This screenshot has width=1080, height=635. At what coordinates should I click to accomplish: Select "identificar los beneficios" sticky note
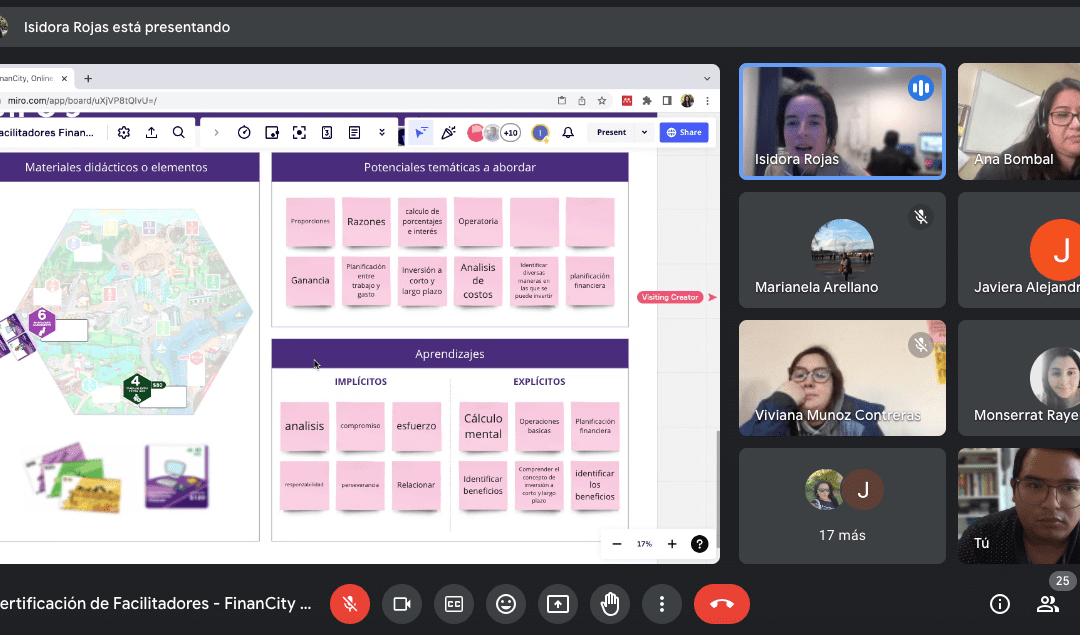(x=595, y=485)
